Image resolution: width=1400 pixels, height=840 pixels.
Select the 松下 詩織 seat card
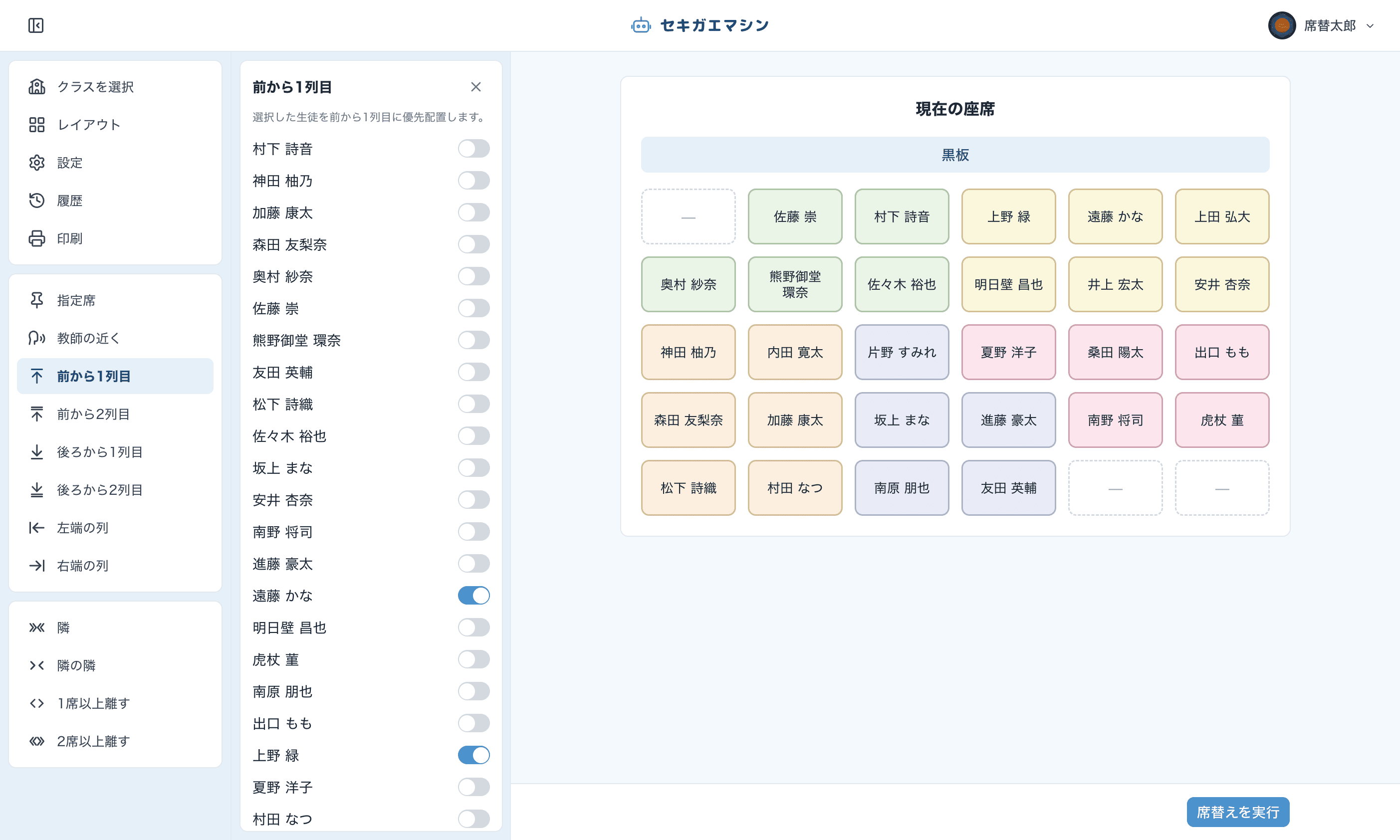pos(689,488)
